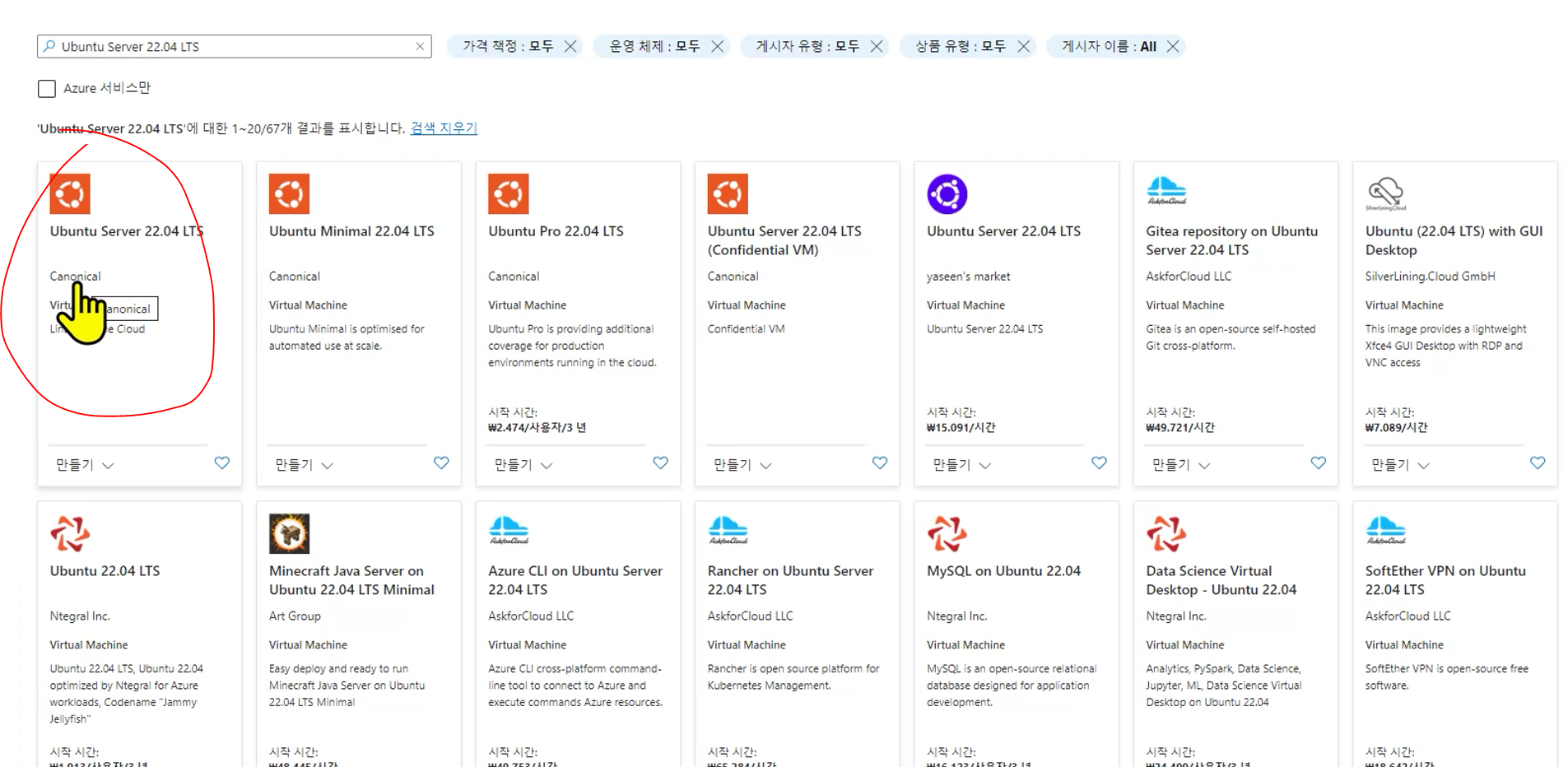
Task: Open the Ubuntu Minimal 22.04 LTS title
Action: [351, 231]
